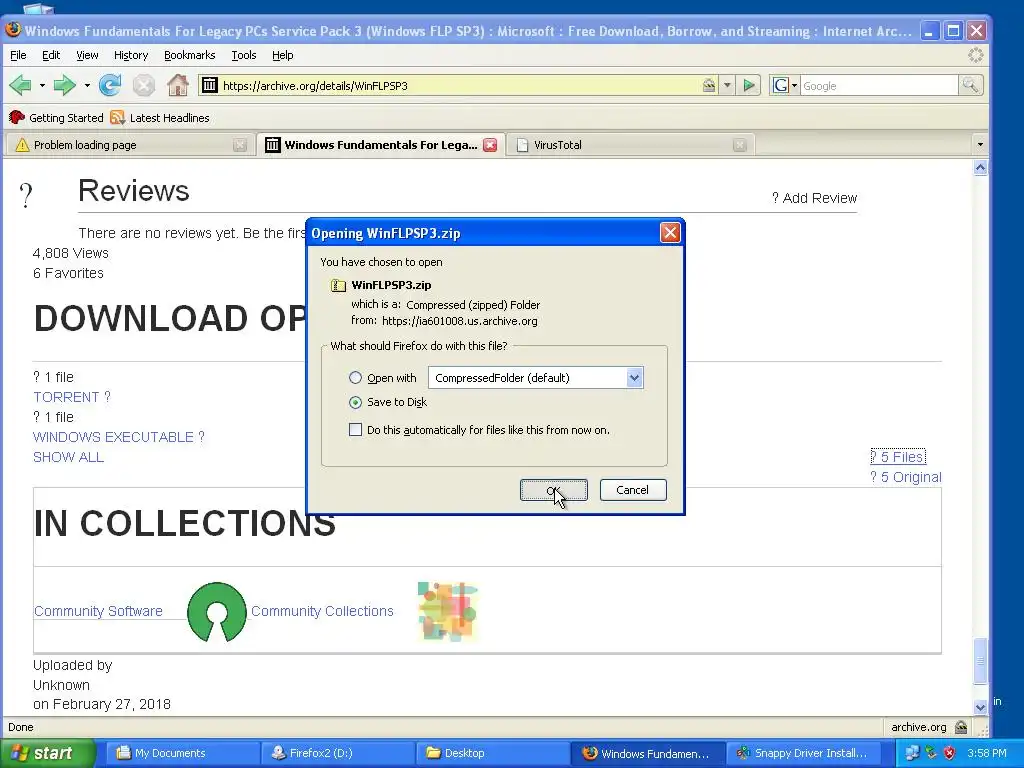Viewport: 1024px width, 768px height.
Task: Go to the Home page icon
Action: tap(178, 86)
